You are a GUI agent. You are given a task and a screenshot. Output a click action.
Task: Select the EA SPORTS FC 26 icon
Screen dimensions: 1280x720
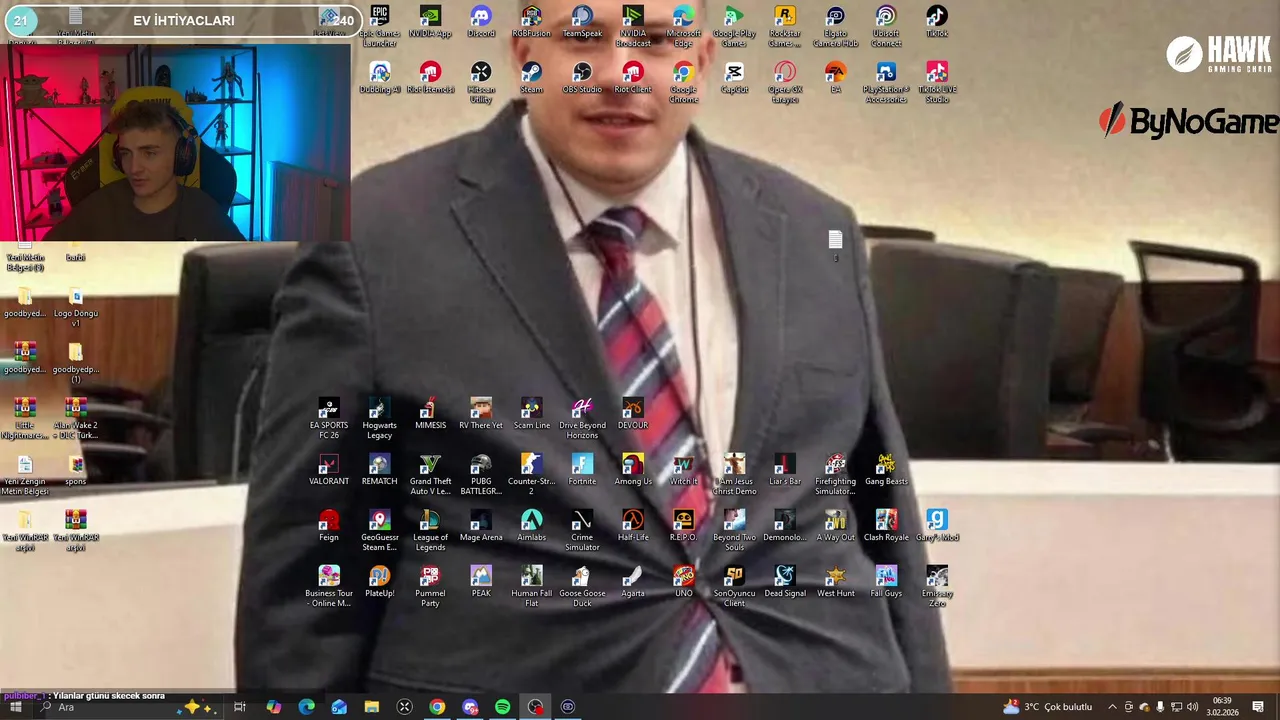[x=329, y=419]
